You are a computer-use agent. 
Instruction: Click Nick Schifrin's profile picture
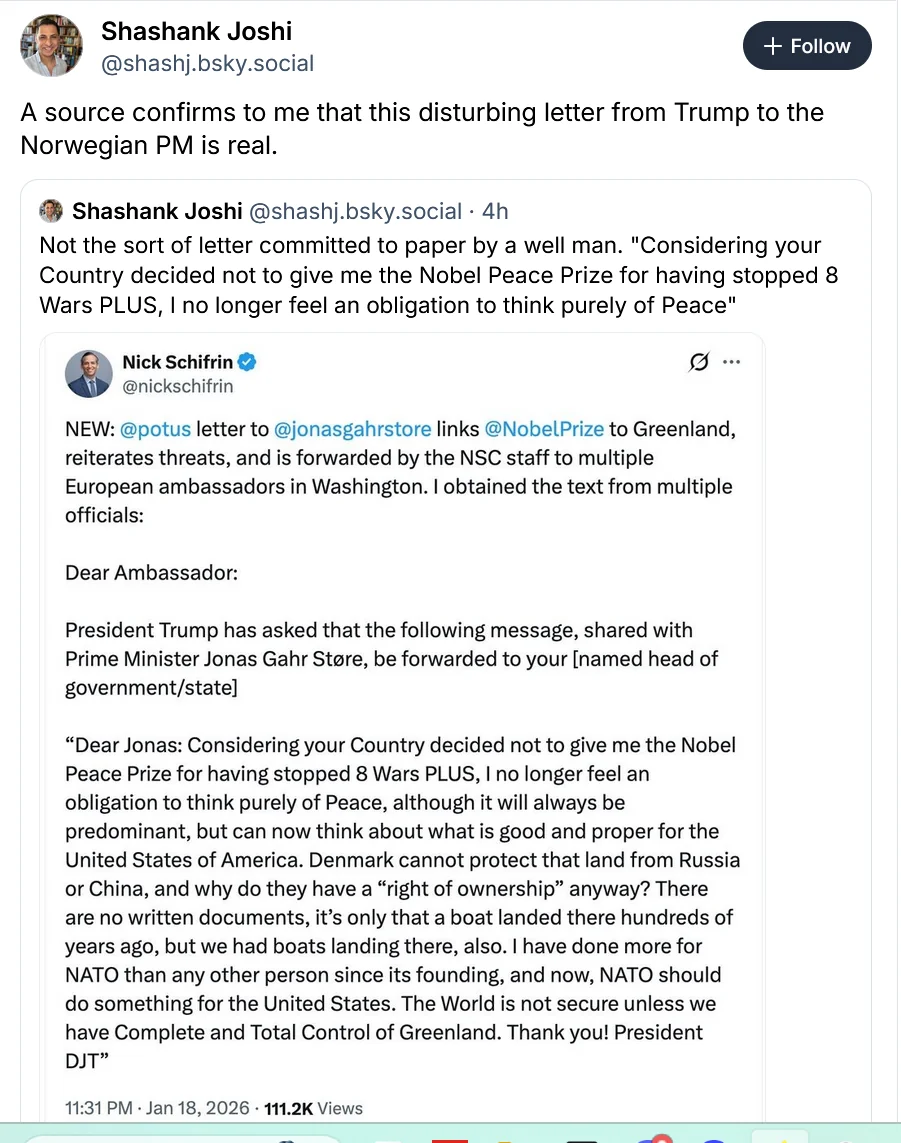(88, 373)
